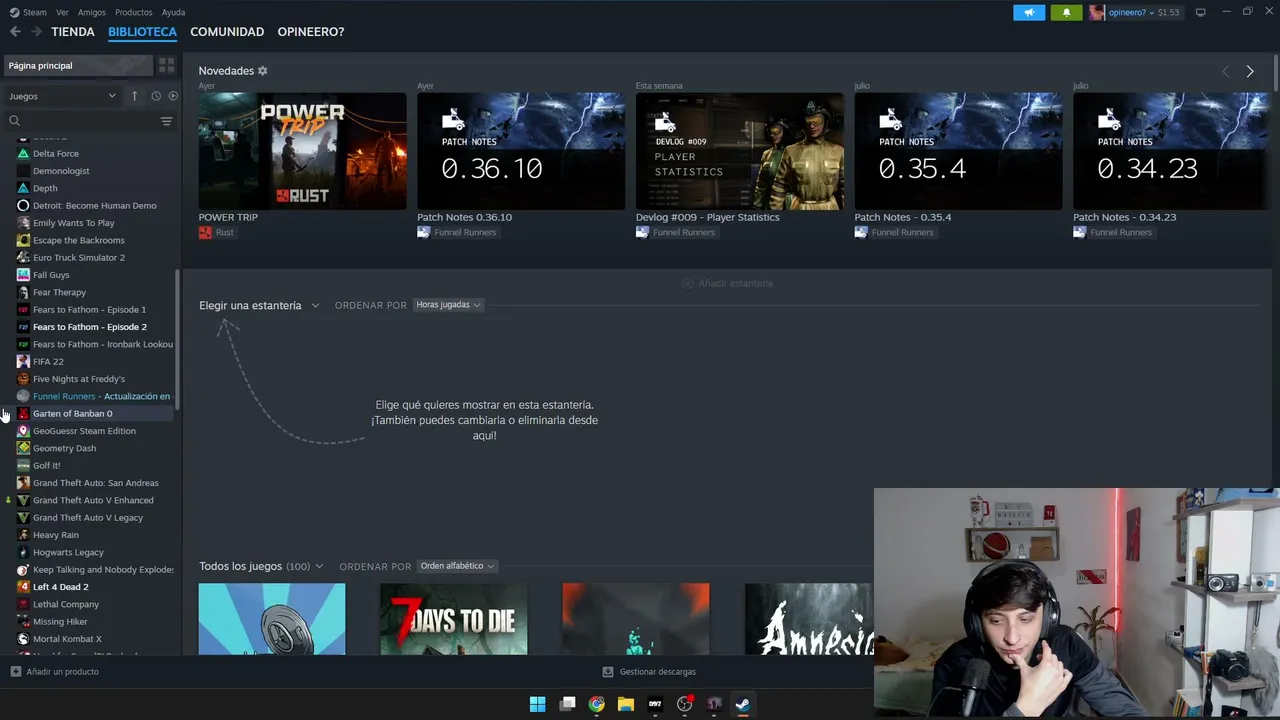1280x720 pixels.
Task: Select Fears to Fathom - Episode 2
Action: (90, 327)
